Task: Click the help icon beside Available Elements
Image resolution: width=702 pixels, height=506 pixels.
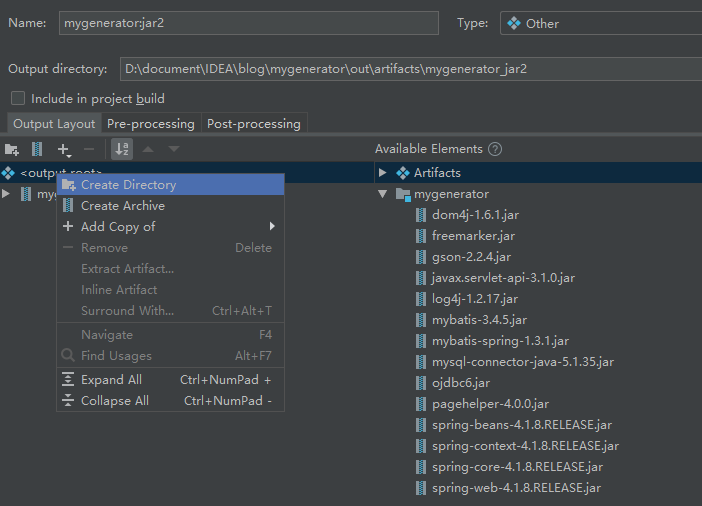Action: [495, 149]
